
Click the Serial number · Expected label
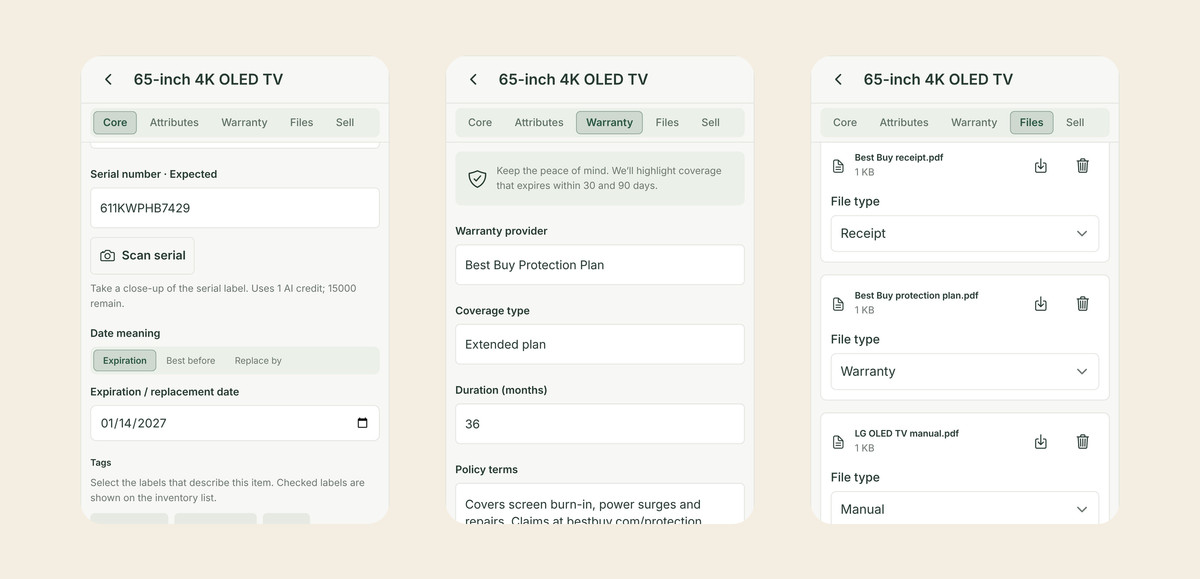coord(153,174)
